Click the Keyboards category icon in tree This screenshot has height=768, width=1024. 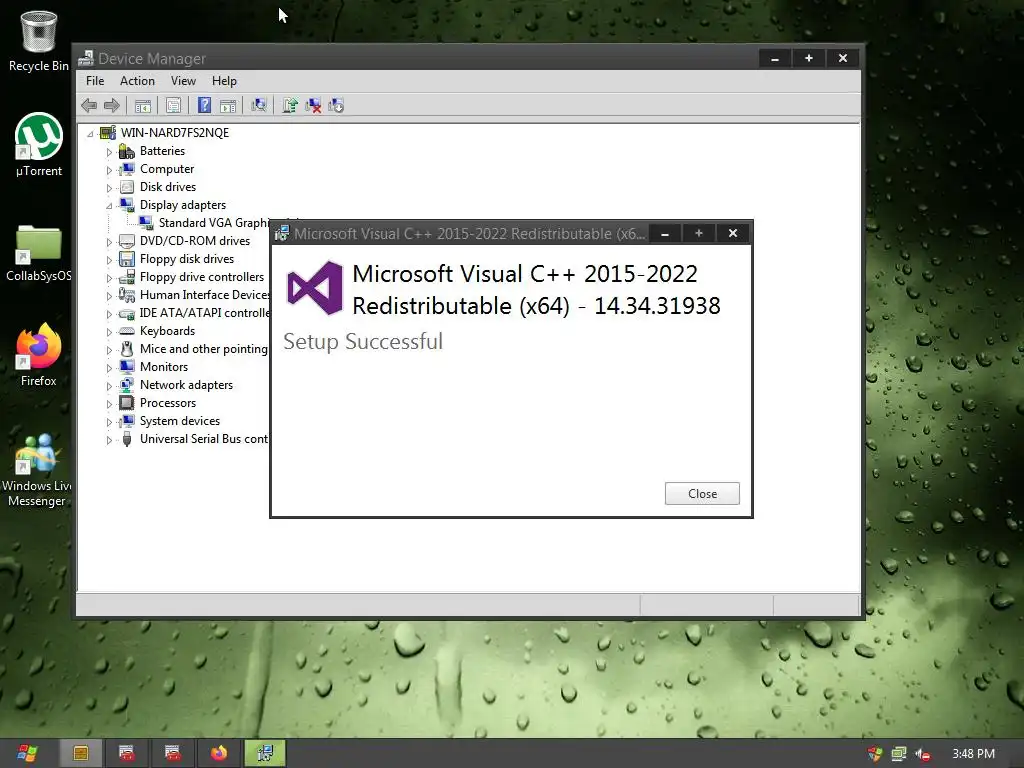pyautogui.click(x=127, y=331)
